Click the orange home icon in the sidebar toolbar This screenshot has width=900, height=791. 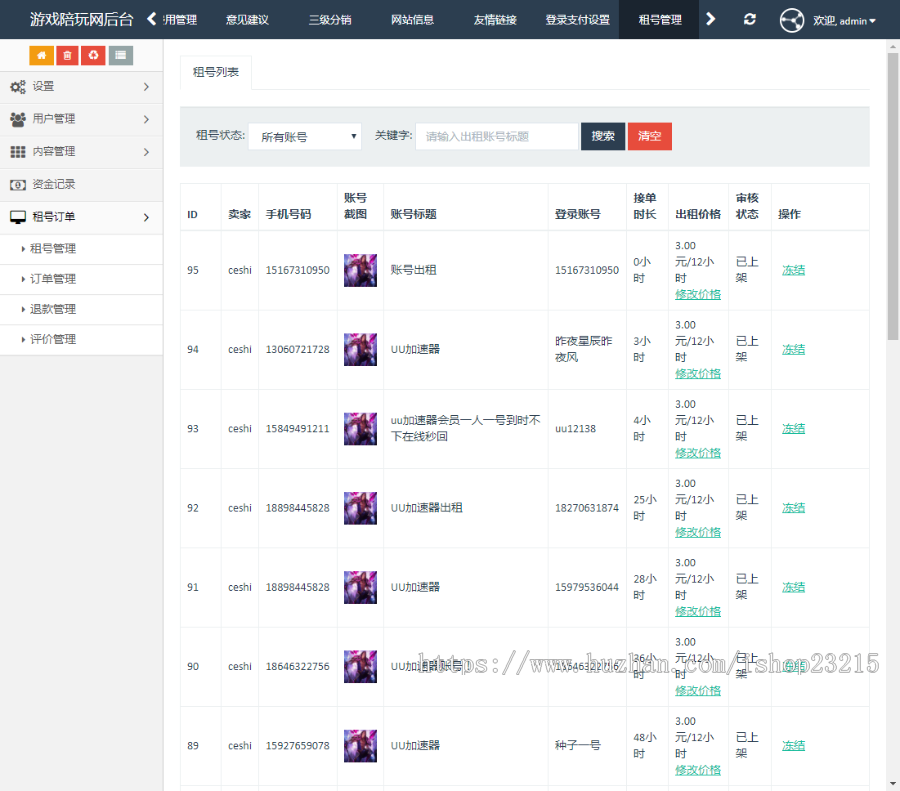[40, 55]
